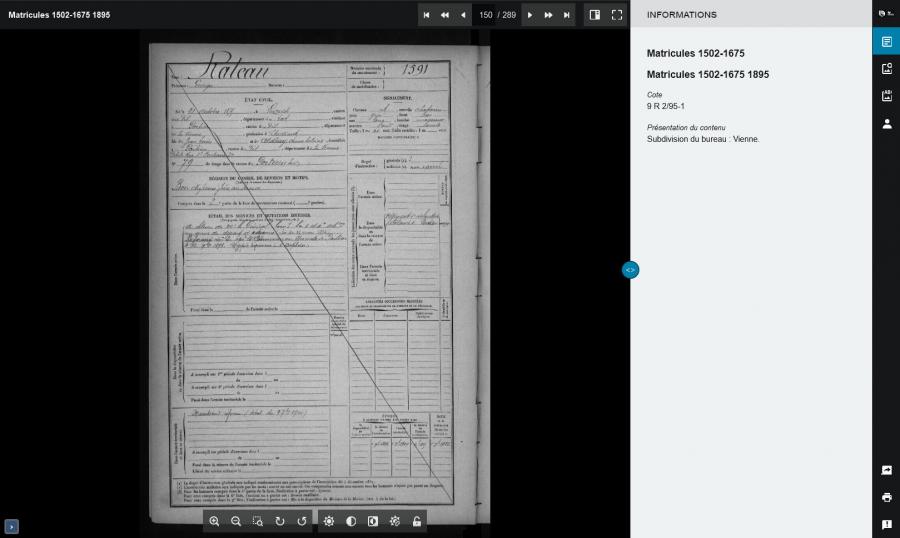Rotate the image counterclockwise
This screenshot has width=900, height=538.
301,521
